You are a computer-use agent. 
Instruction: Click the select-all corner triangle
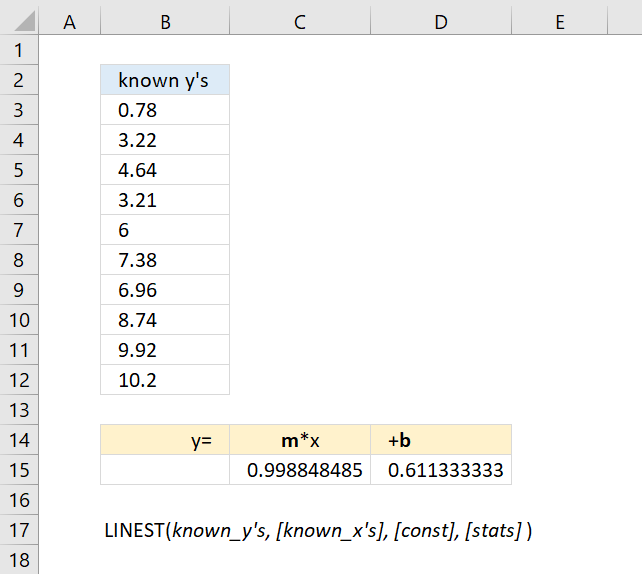(x=25, y=20)
